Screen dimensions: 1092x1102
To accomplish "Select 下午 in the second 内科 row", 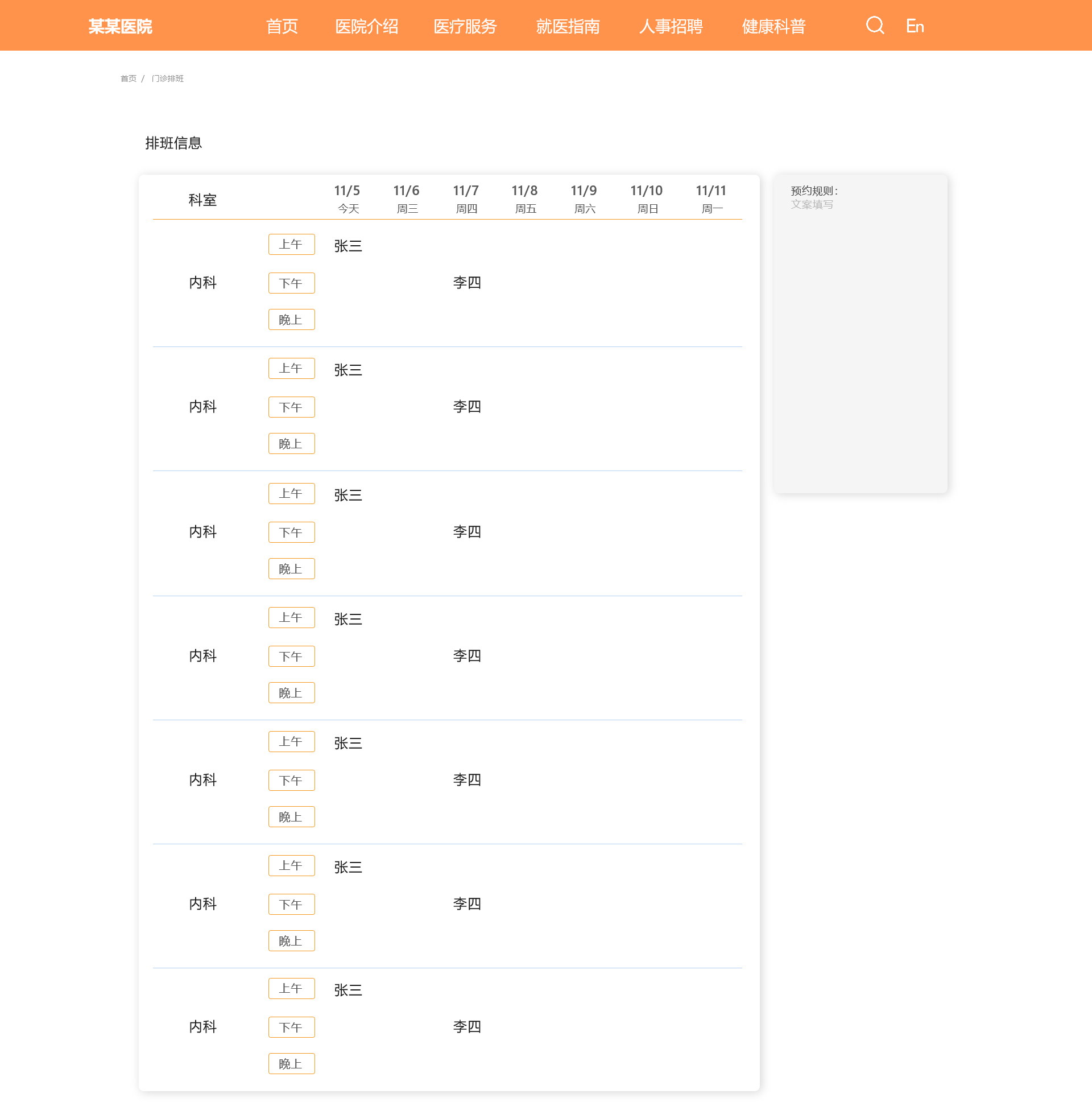I will (x=291, y=407).
